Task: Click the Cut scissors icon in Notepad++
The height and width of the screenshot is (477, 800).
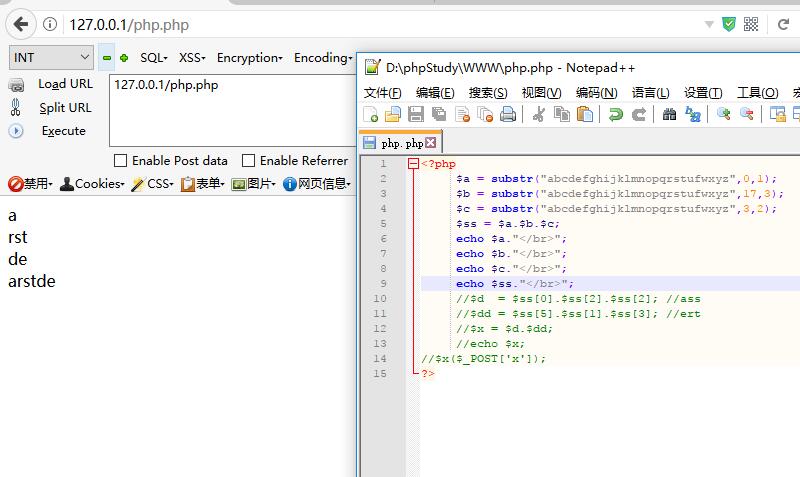Action: coord(538,114)
